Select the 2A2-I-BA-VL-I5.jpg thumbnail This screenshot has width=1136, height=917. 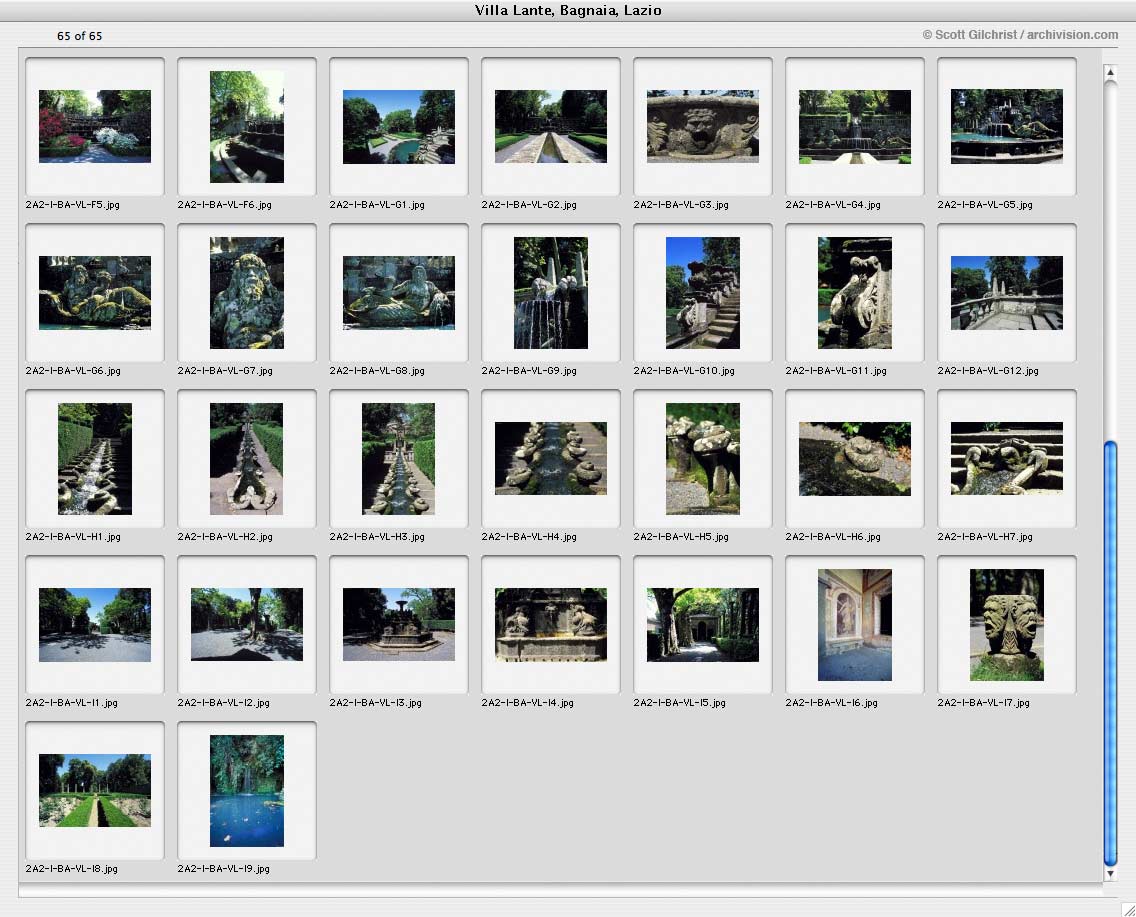[703, 624]
